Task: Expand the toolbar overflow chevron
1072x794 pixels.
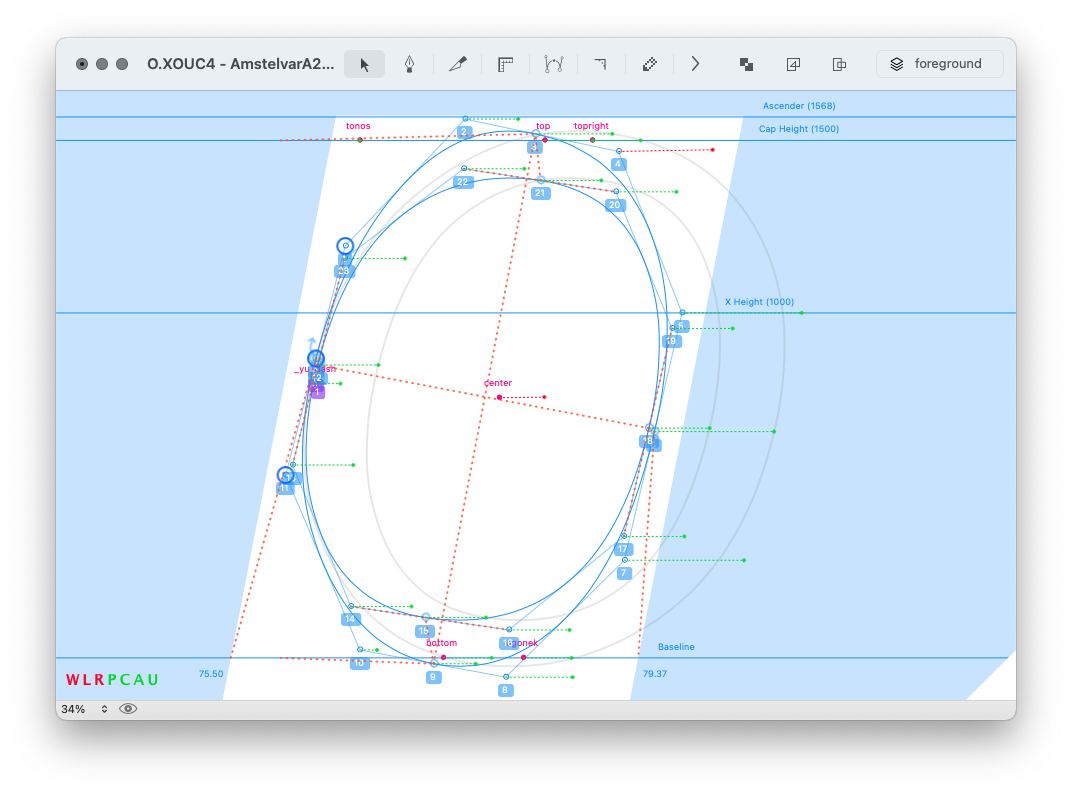Action: (696, 64)
